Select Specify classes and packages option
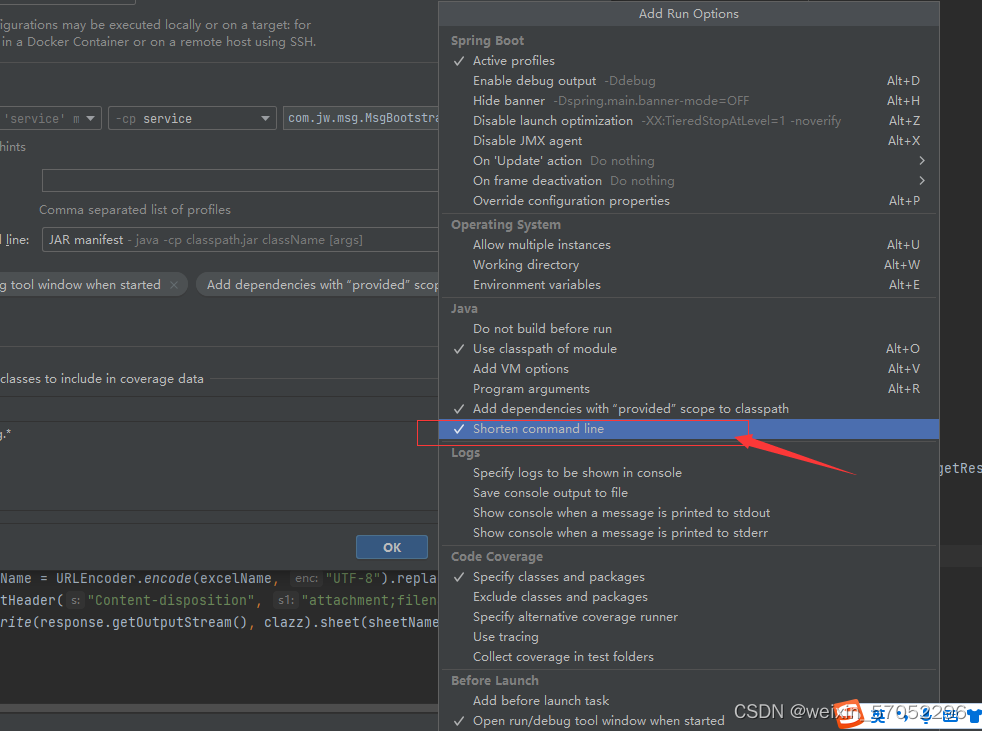 558,576
